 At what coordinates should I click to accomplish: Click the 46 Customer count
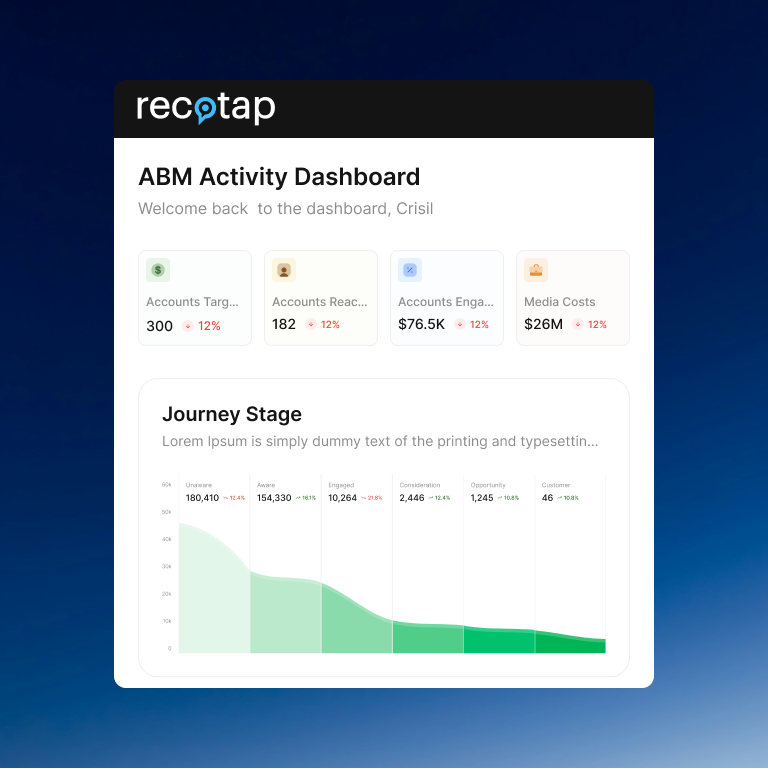coord(547,498)
